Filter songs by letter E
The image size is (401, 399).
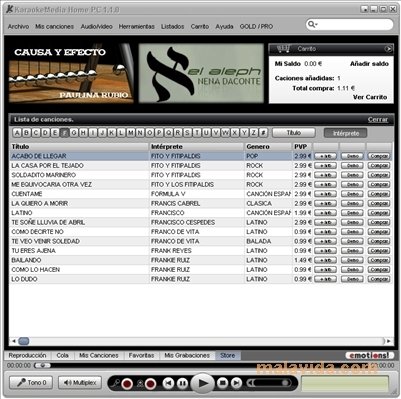55,133
